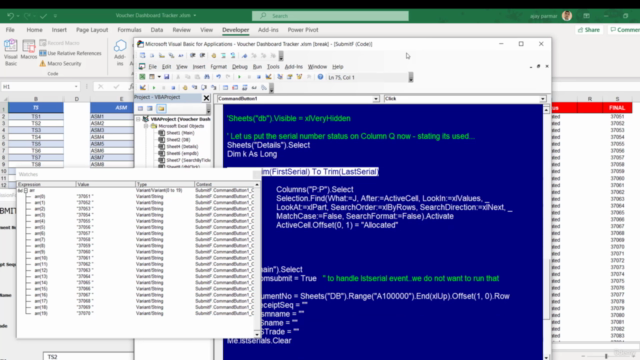This screenshot has width=640, height=360.
Task: Toggle Folders button in Project pane
Action: tap(161, 109)
